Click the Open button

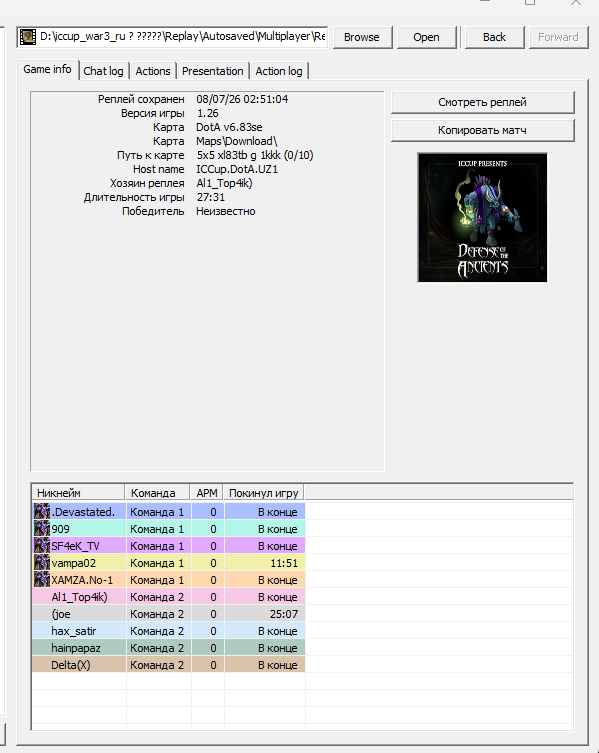coord(426,37)
